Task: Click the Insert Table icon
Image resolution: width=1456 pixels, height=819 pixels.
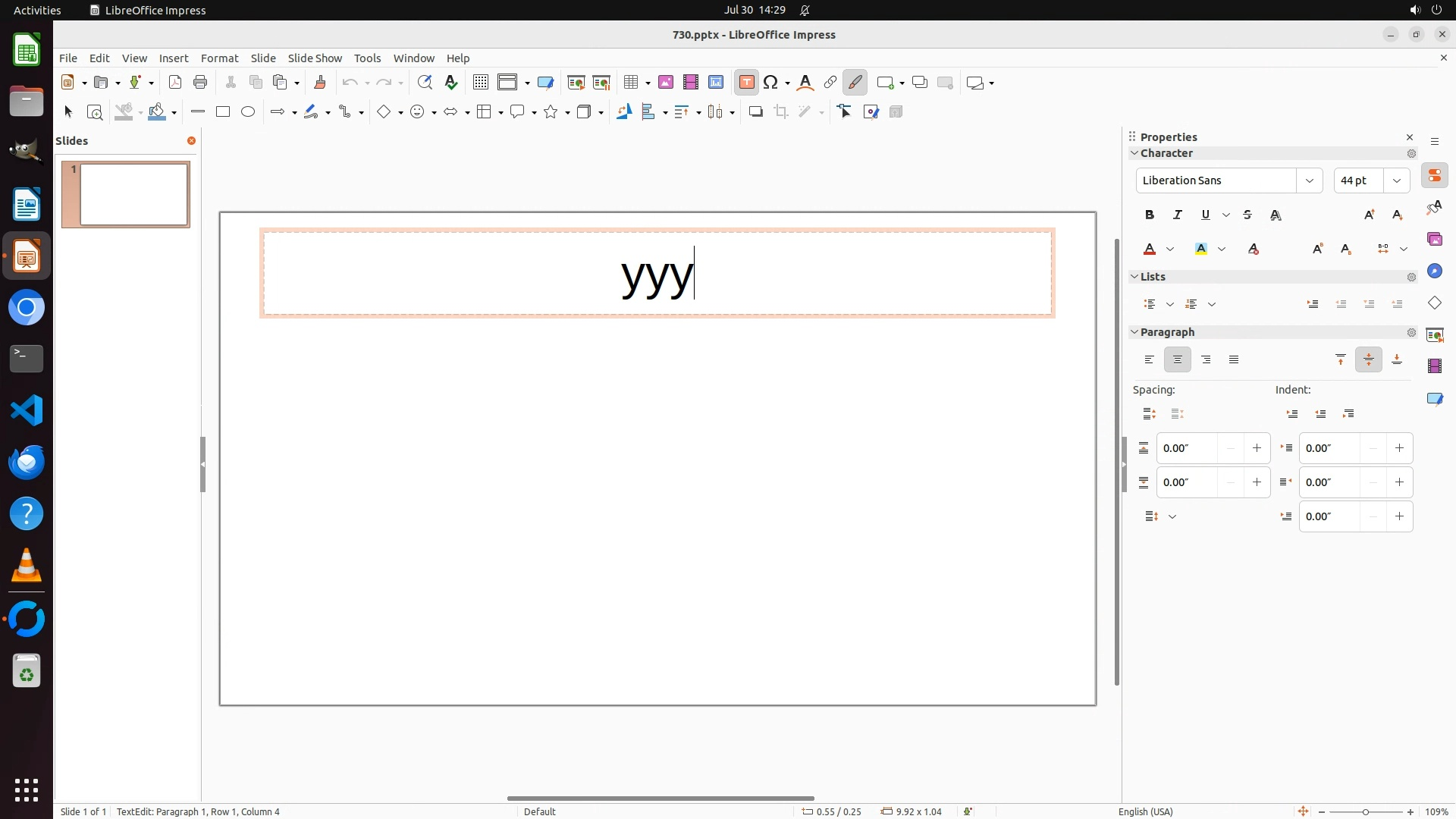Action: (x=630, y=83)
